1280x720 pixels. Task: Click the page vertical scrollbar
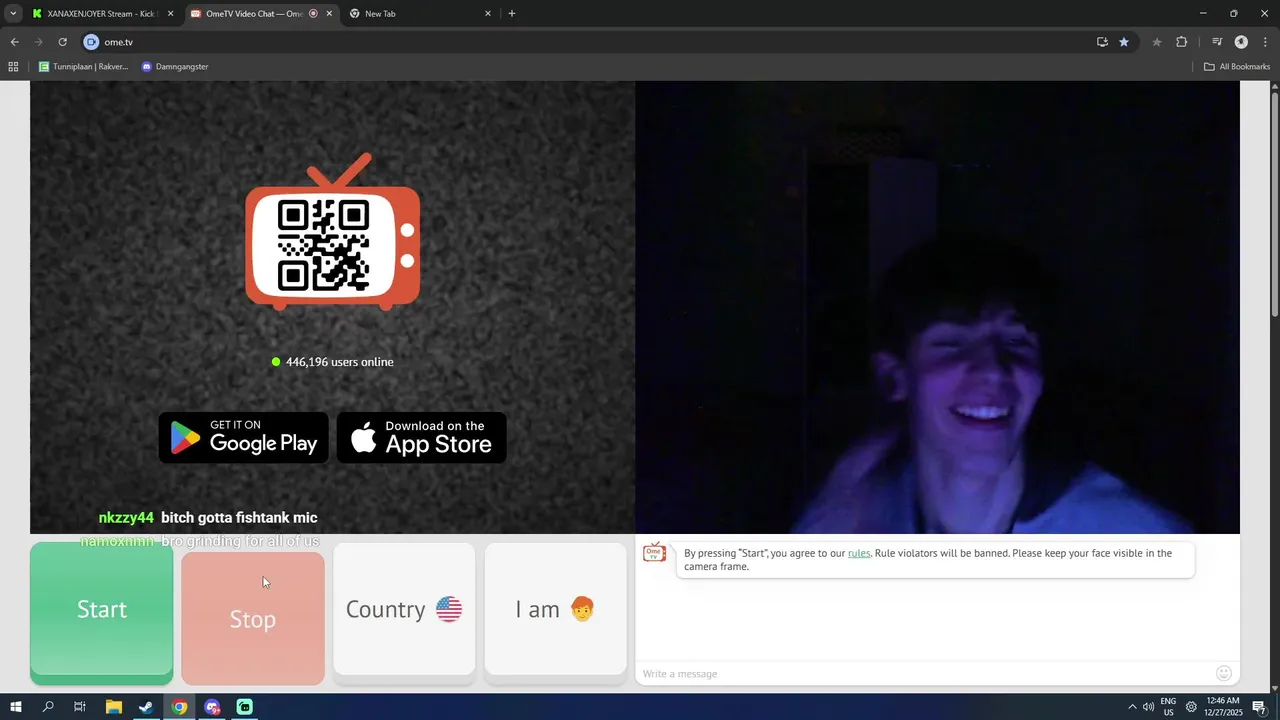coord(1274,205)
